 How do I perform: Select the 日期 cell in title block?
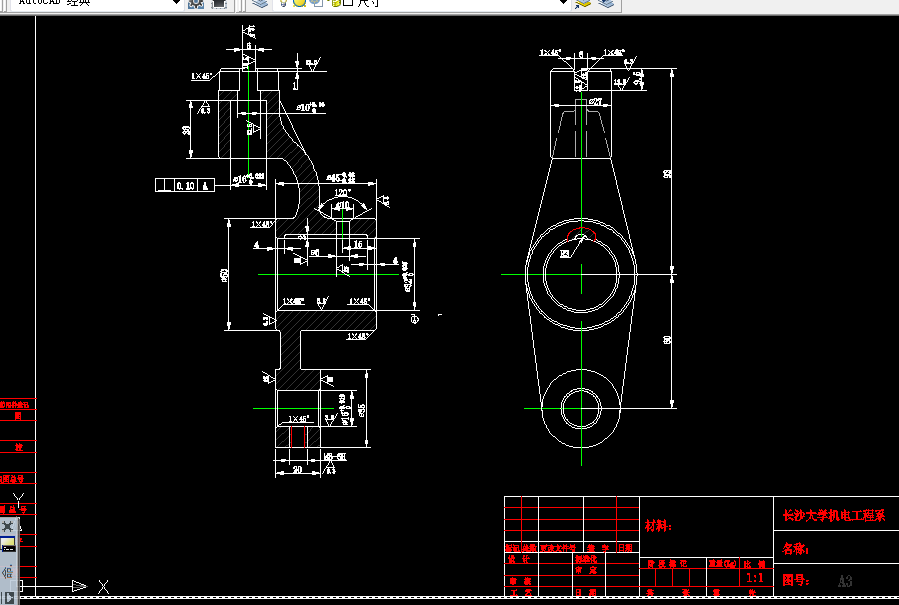(625, 548)
